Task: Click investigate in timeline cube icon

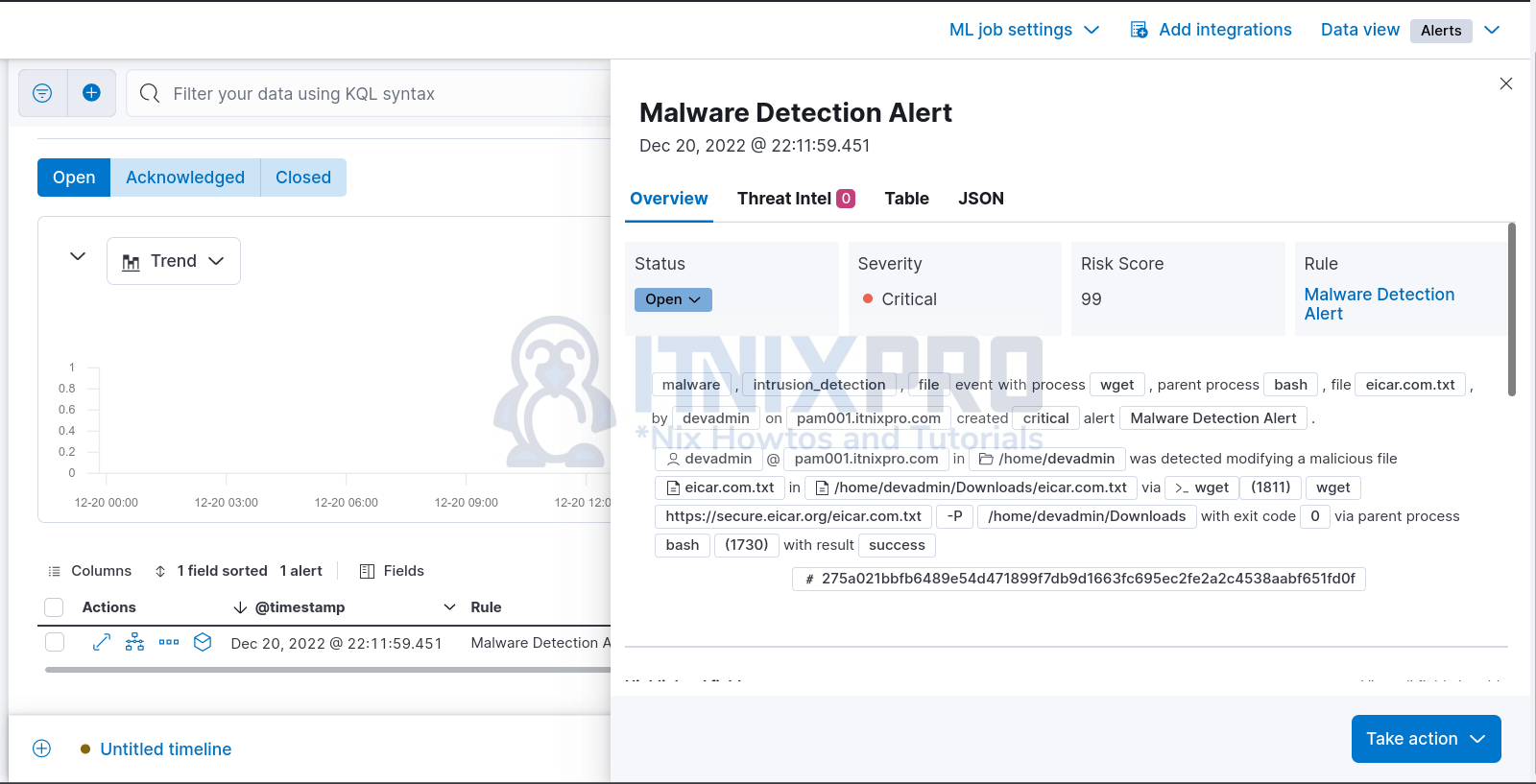Action: pyautogui.click(x=203, y=642)
